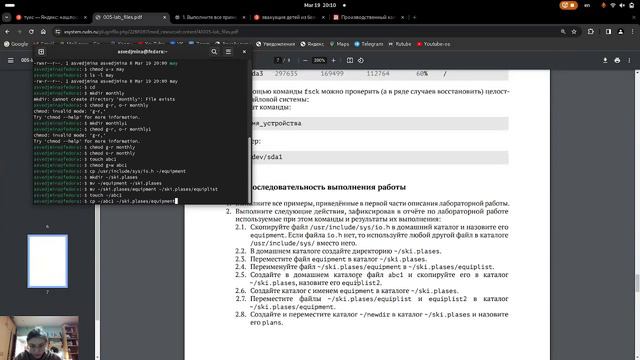The height and width of the screenshot is (360, 640).
Task: Open the Maps bookmark
Action: tap(339, 44)
